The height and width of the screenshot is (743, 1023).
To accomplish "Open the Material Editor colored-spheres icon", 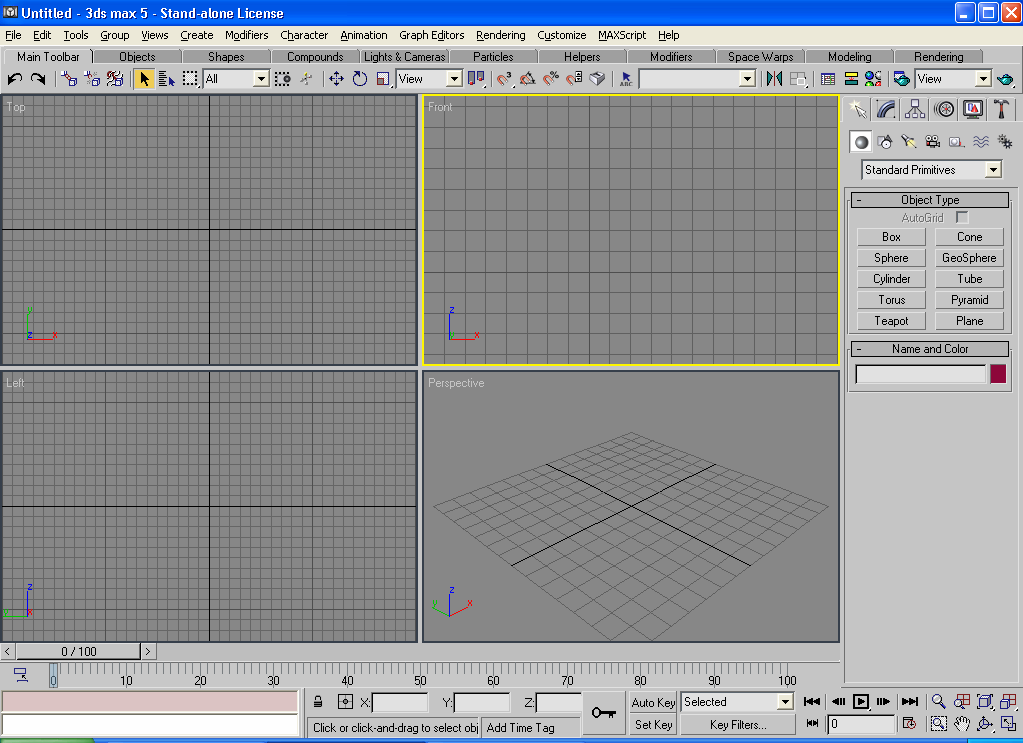I will coord(873,79).
